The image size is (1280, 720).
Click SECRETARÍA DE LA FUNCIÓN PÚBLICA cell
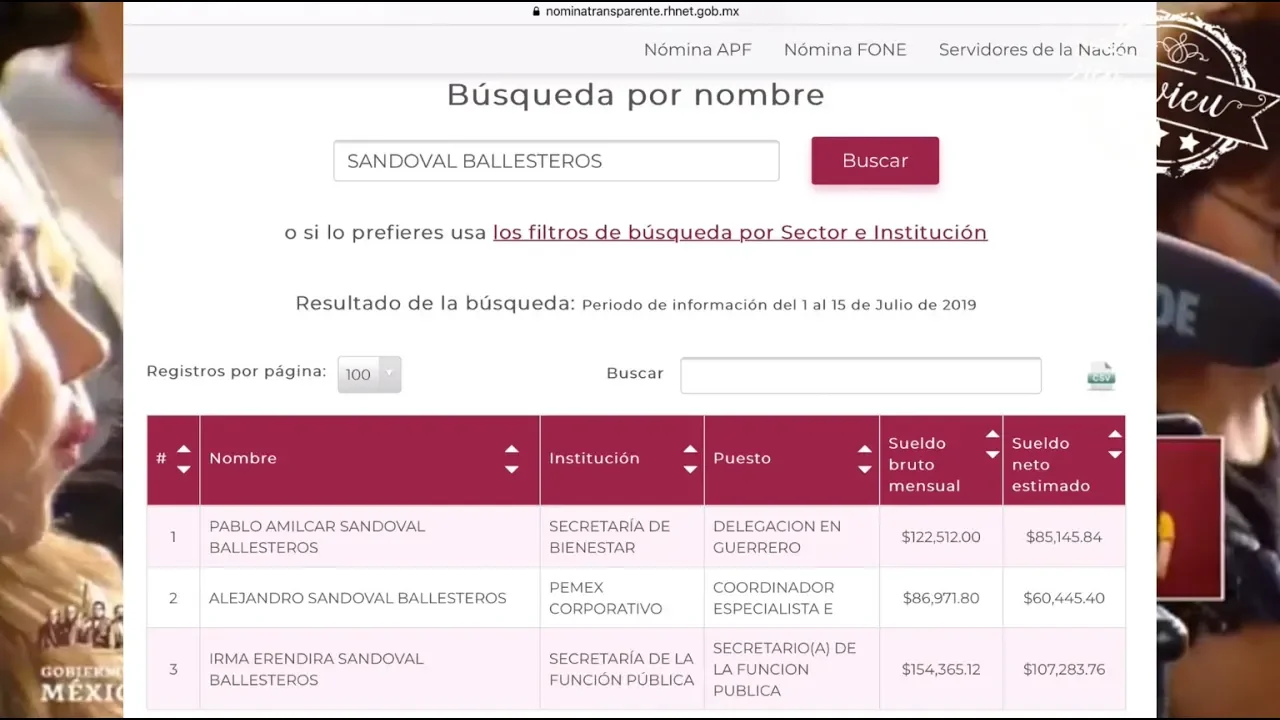(621, 669)
